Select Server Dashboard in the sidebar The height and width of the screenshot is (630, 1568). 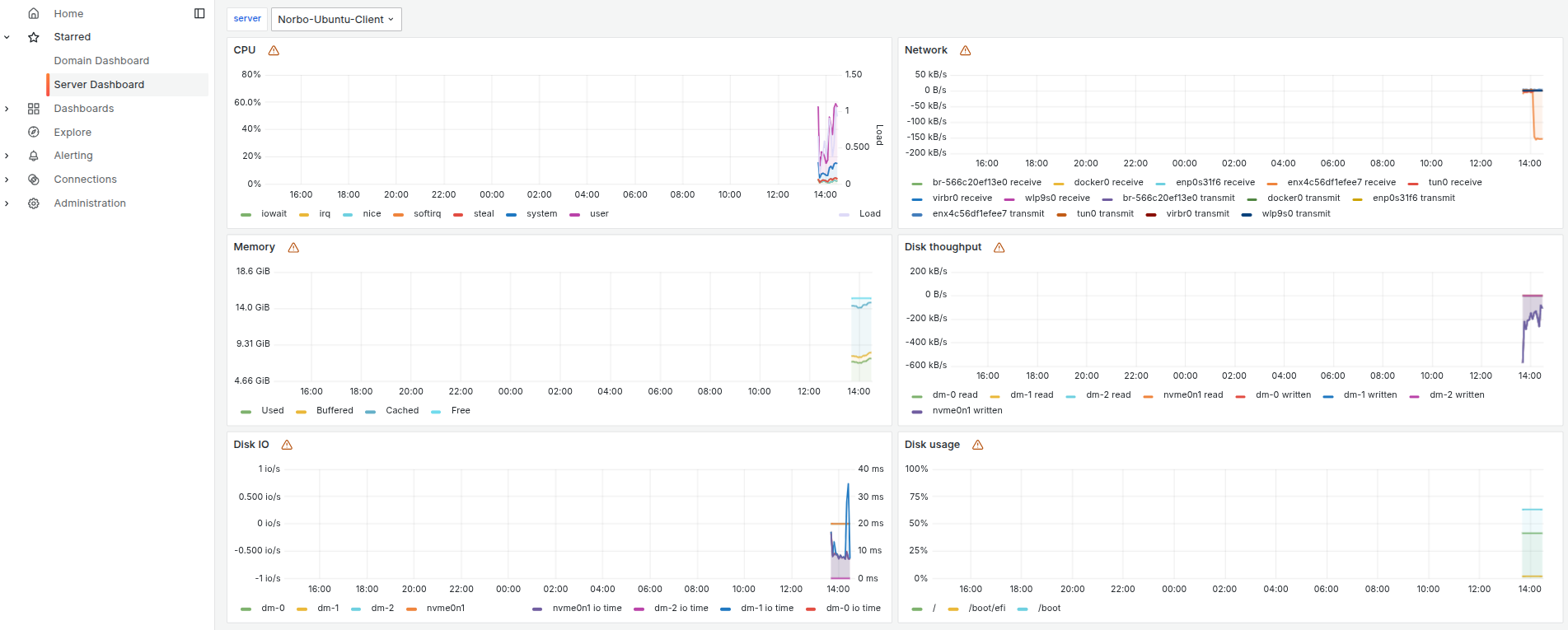[x=99, y=85]
